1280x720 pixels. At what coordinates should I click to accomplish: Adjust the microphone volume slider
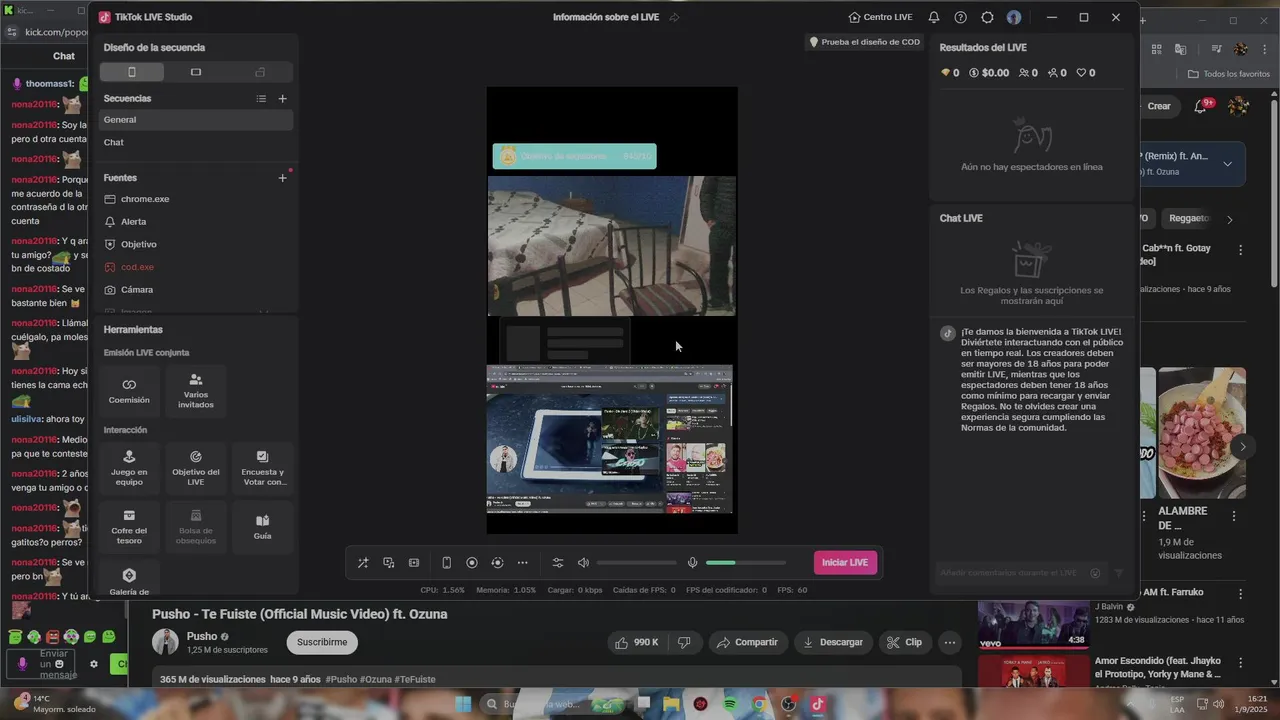coord(746,563)
